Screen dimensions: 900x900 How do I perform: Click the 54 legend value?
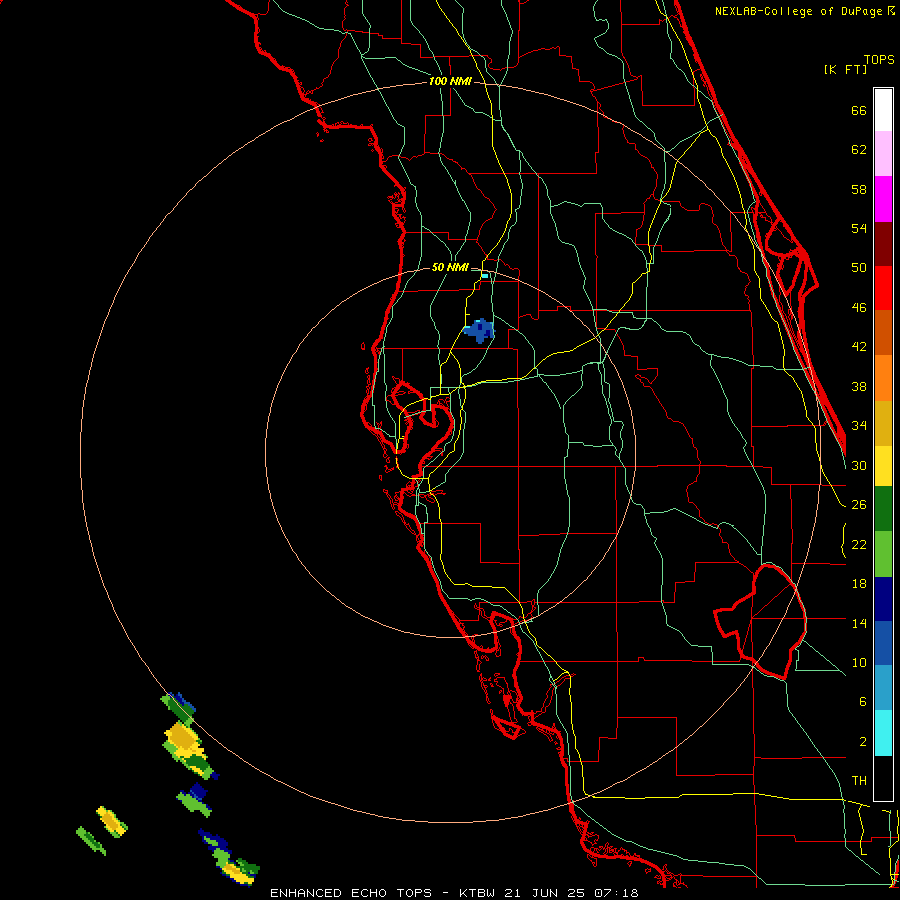click(859, 228)
